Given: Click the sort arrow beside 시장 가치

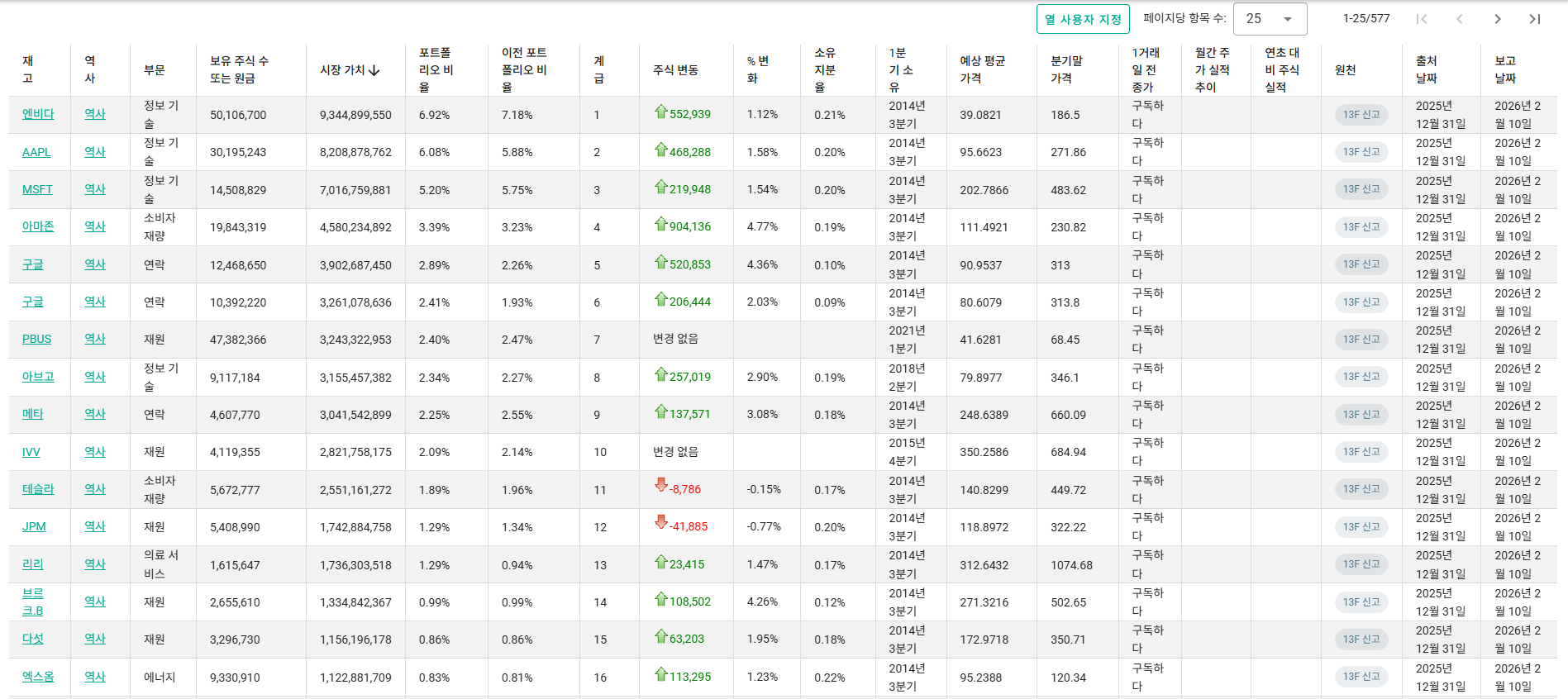Looking at the screenshot, I should click(x=374, y=70).
